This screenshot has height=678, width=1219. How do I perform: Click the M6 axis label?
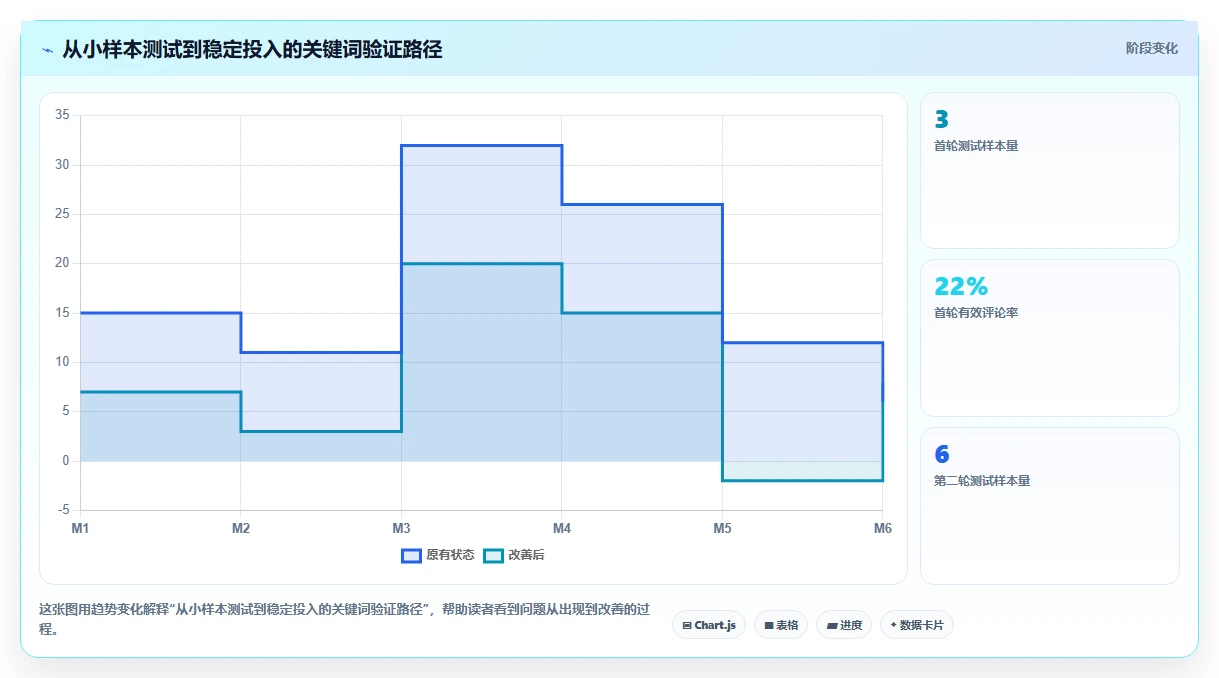pyautogui.click(x=882, y=528)
